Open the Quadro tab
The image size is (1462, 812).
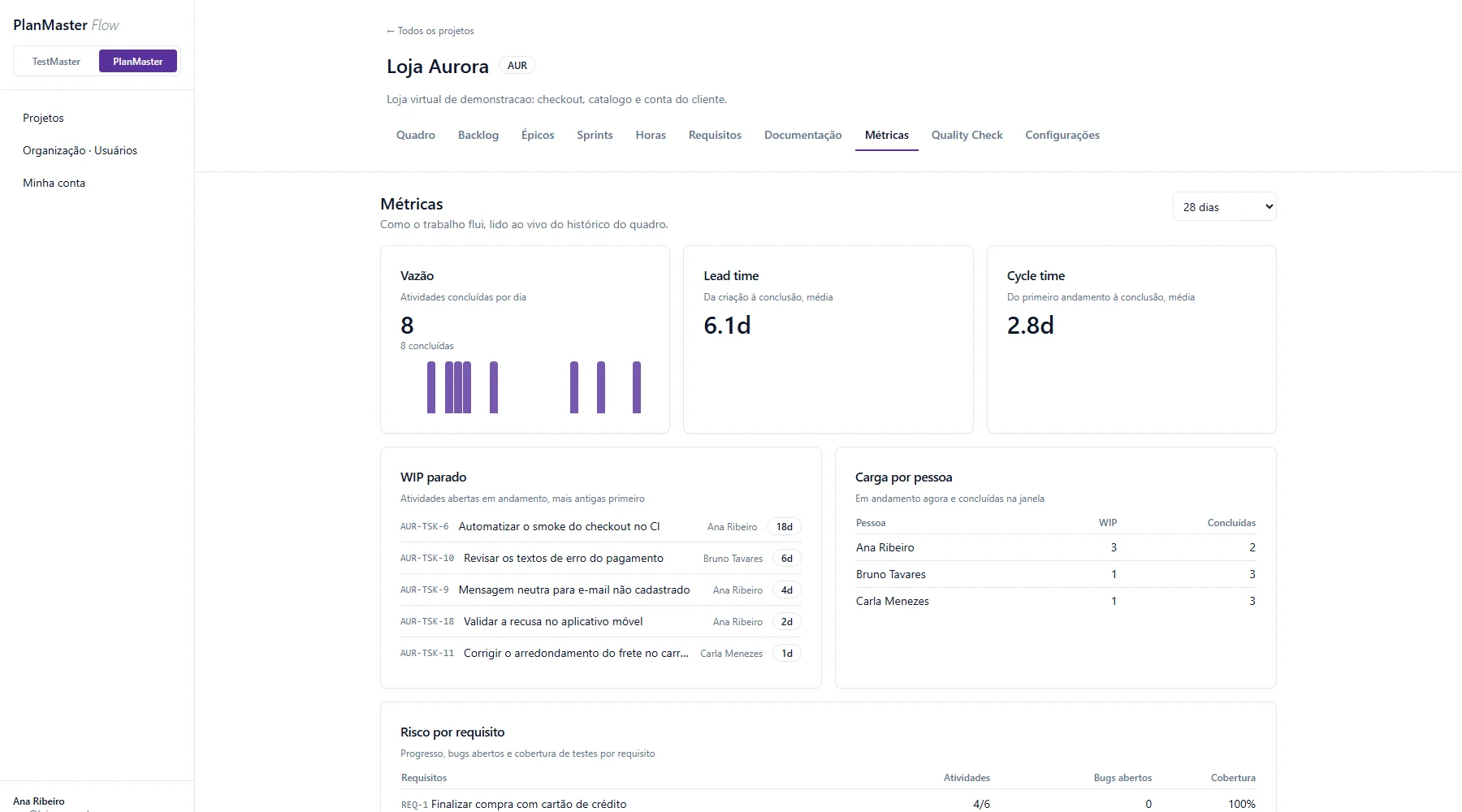416,135
